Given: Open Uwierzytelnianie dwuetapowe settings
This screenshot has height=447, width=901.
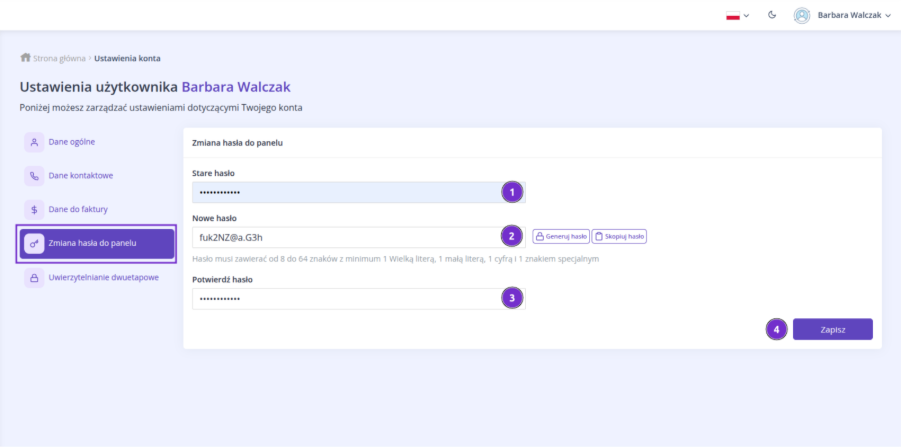Looking at the screenshot, I should point(103,277).
